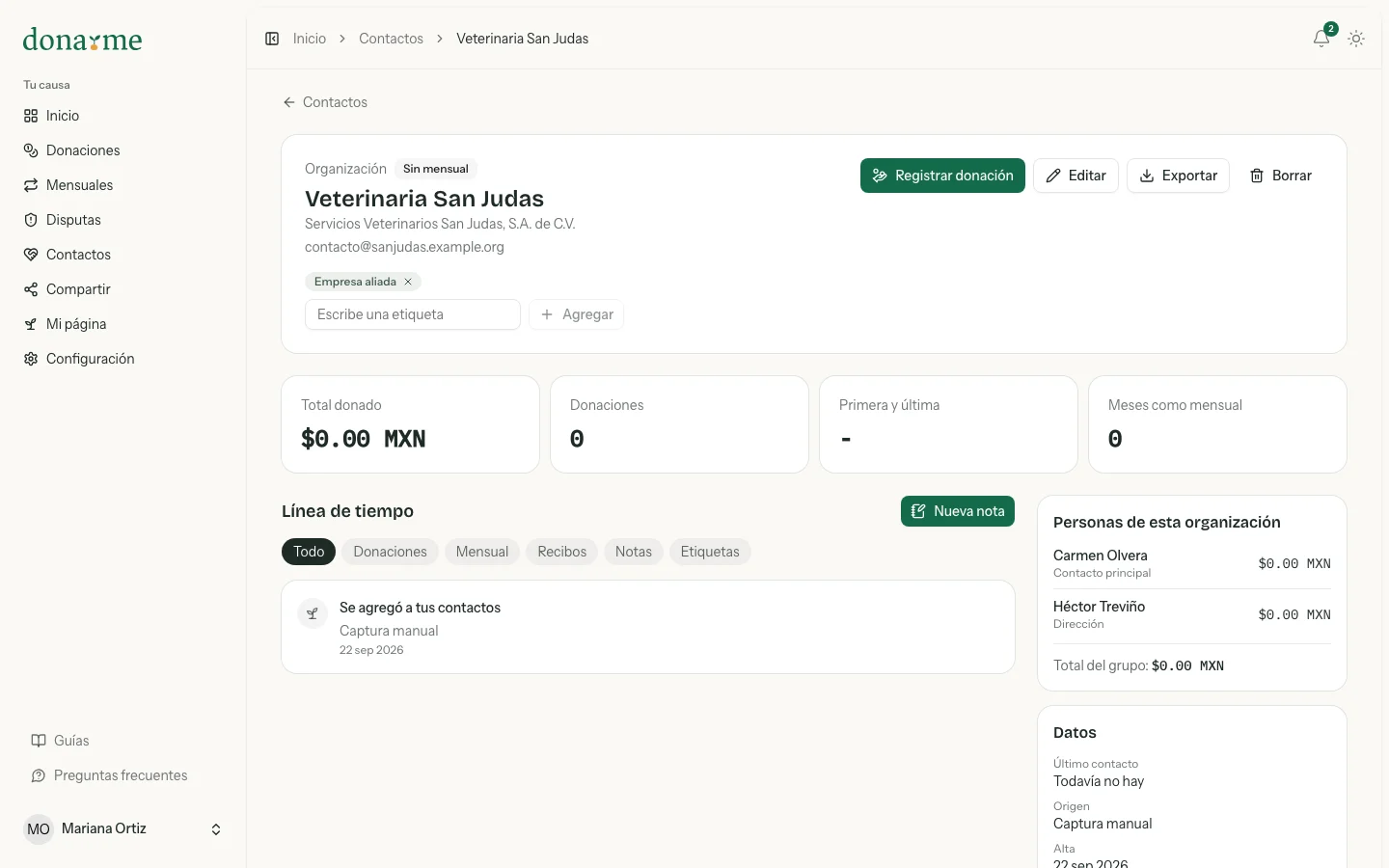1389x868 pixels.
Task: Export contact with Exportar button
Action: coord(1178,176)
